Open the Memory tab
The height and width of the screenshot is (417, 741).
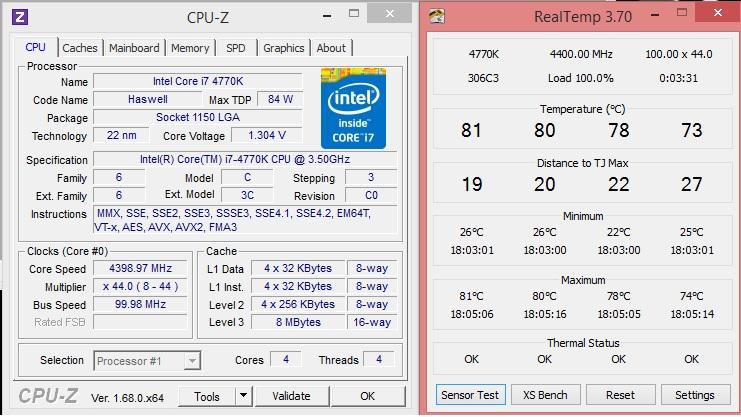(190, 48)
